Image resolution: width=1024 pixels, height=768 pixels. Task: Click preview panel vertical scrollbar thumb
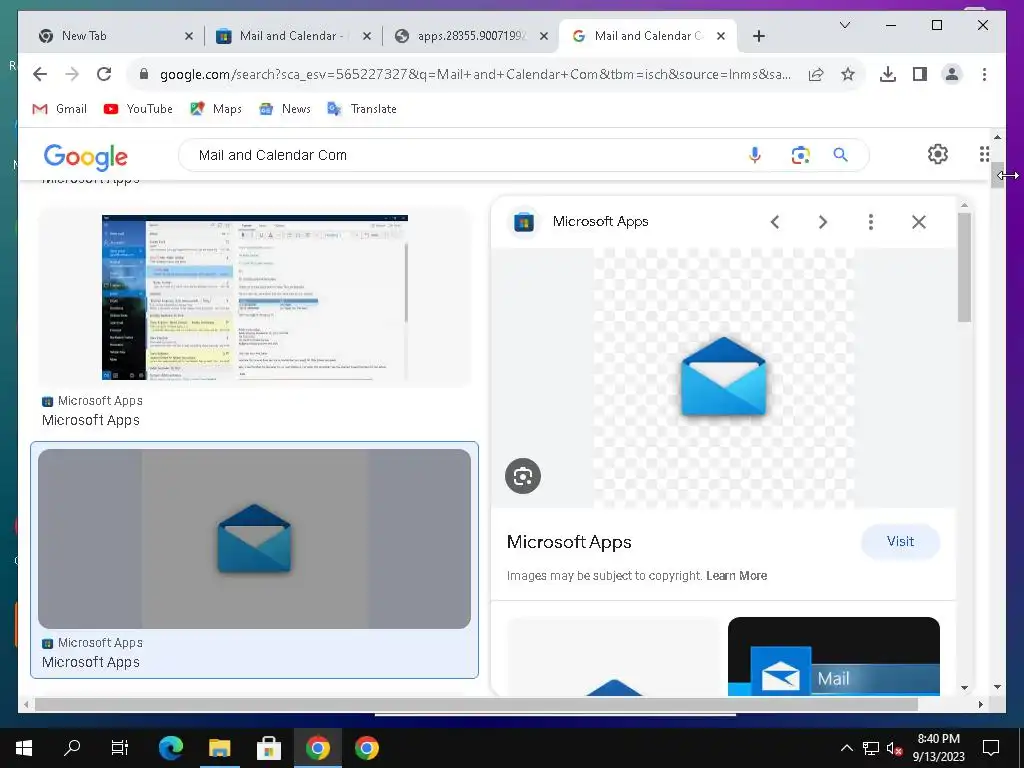[964, 266]
